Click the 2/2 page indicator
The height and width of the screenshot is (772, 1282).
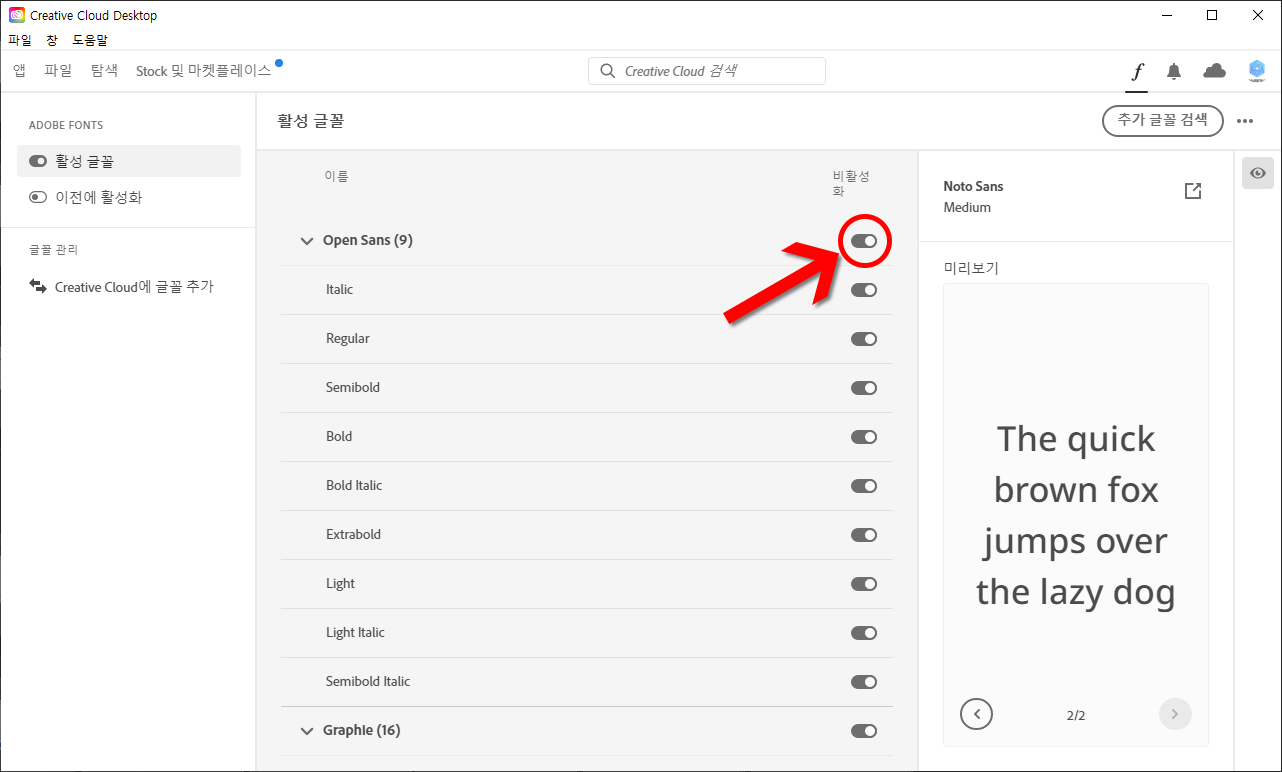pos(1076,715)
